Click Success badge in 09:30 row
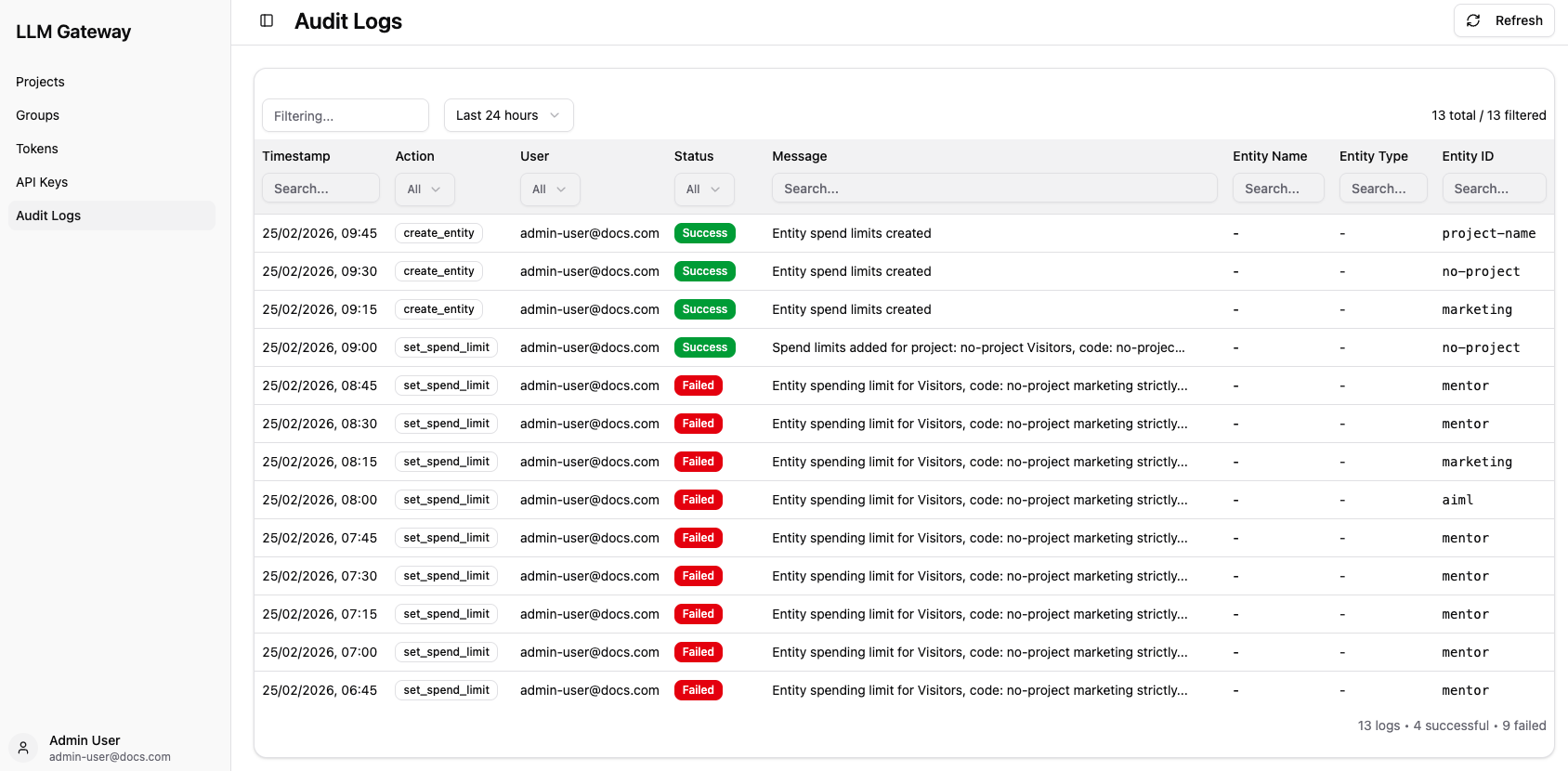Image resolution: width=1568 pixels, height=771 pixels. point(705,271)
